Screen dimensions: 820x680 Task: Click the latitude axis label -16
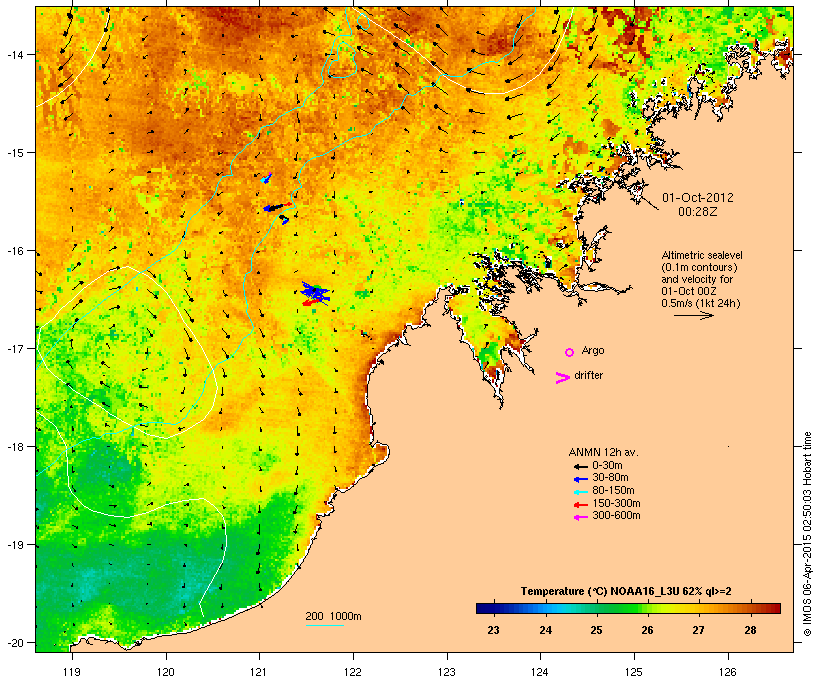14,251
